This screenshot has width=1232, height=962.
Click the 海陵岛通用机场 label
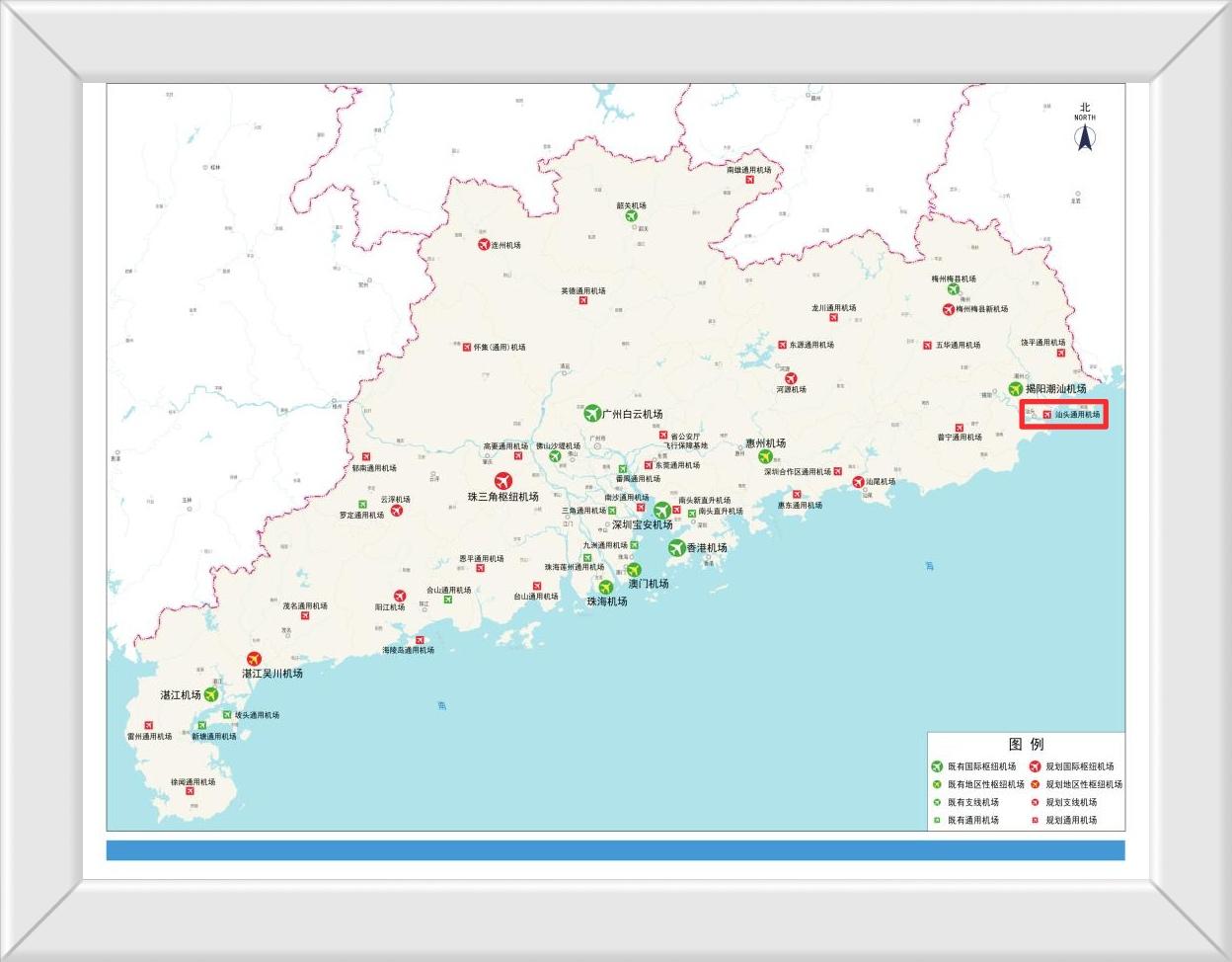click(x=409, y=650)
